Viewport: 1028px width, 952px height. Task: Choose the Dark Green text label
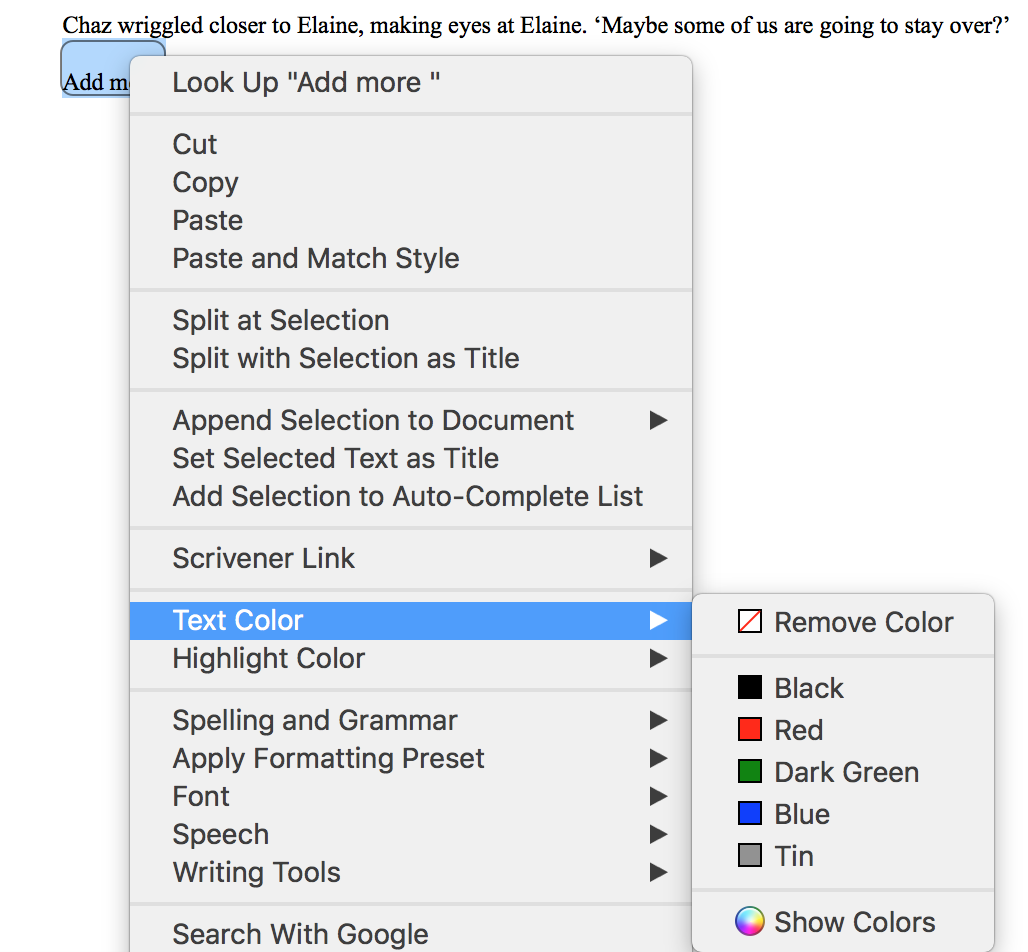coord(846,772)
